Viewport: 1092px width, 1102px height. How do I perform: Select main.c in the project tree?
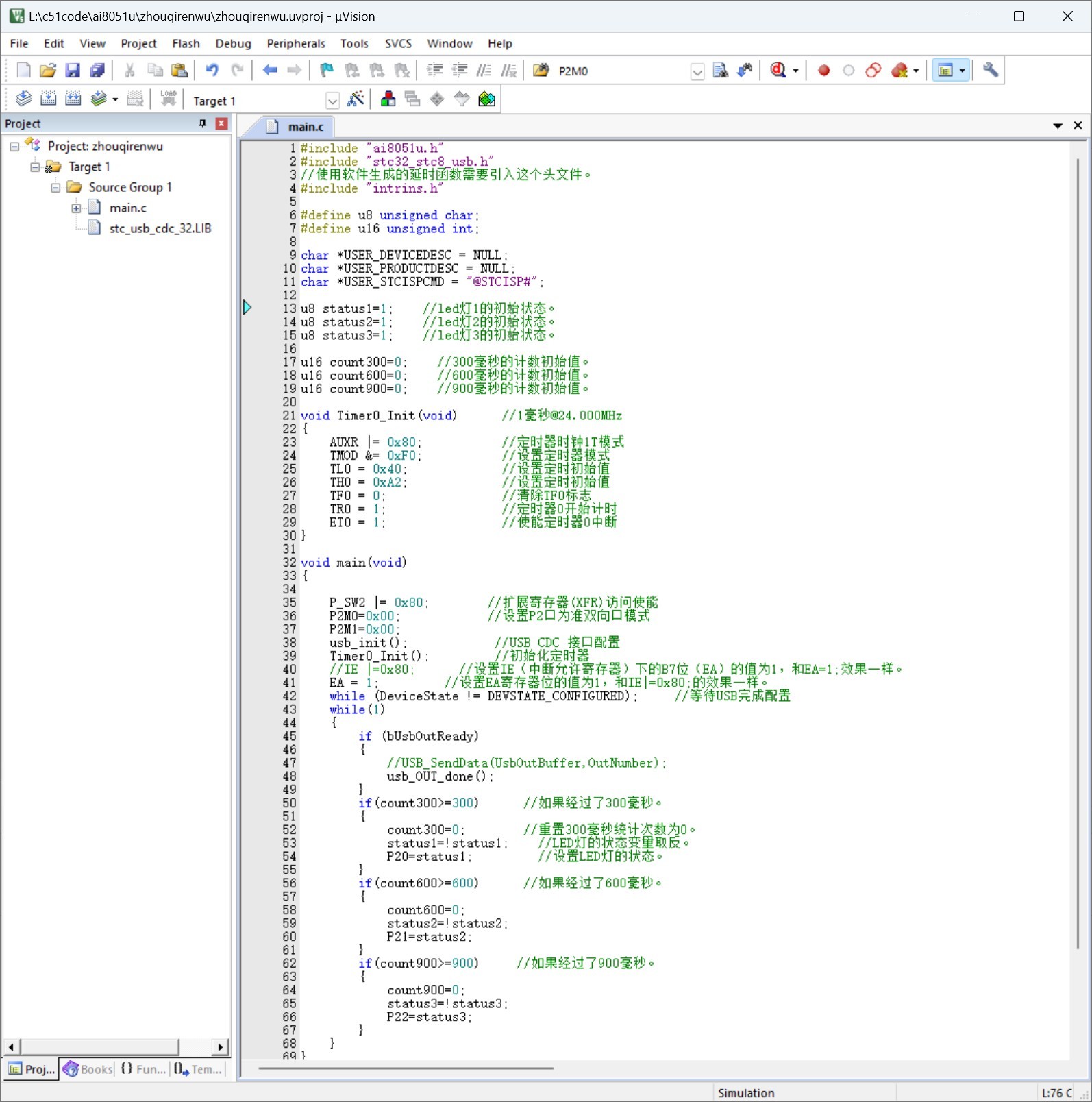pos(128,208)
